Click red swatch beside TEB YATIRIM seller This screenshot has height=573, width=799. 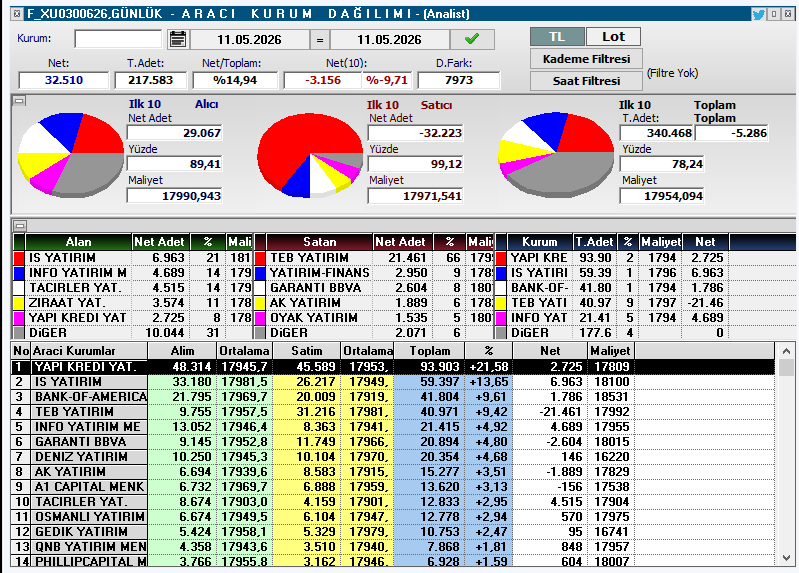[x=260, y=258]
